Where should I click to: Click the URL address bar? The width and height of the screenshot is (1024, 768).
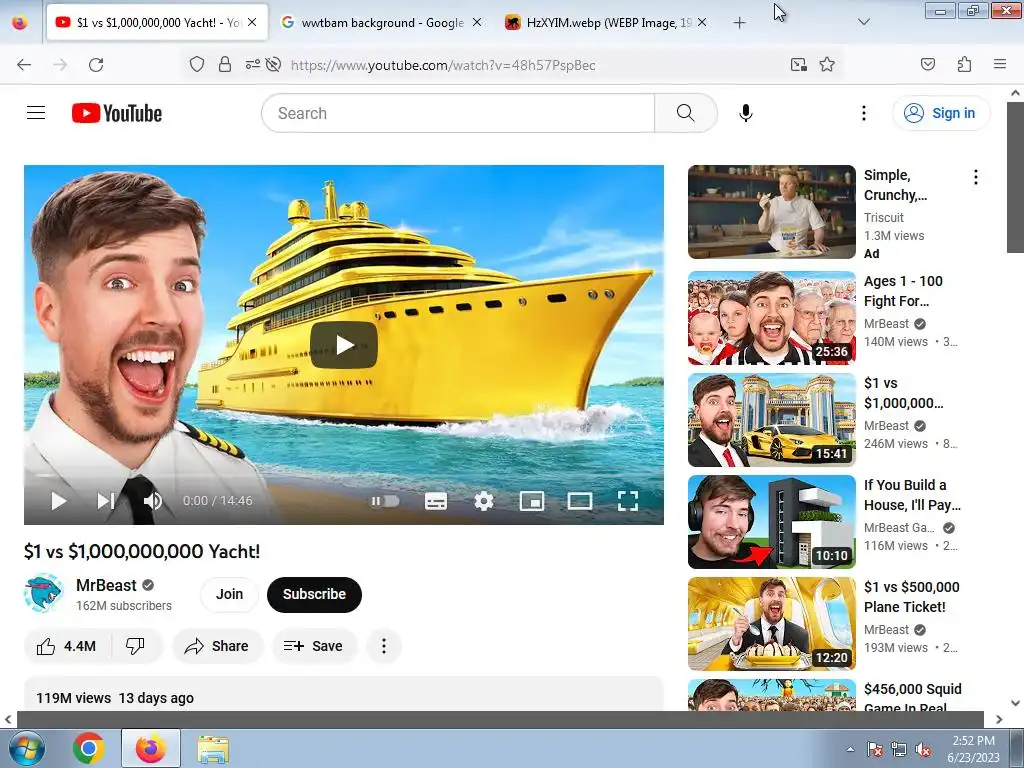click(536, 65)
